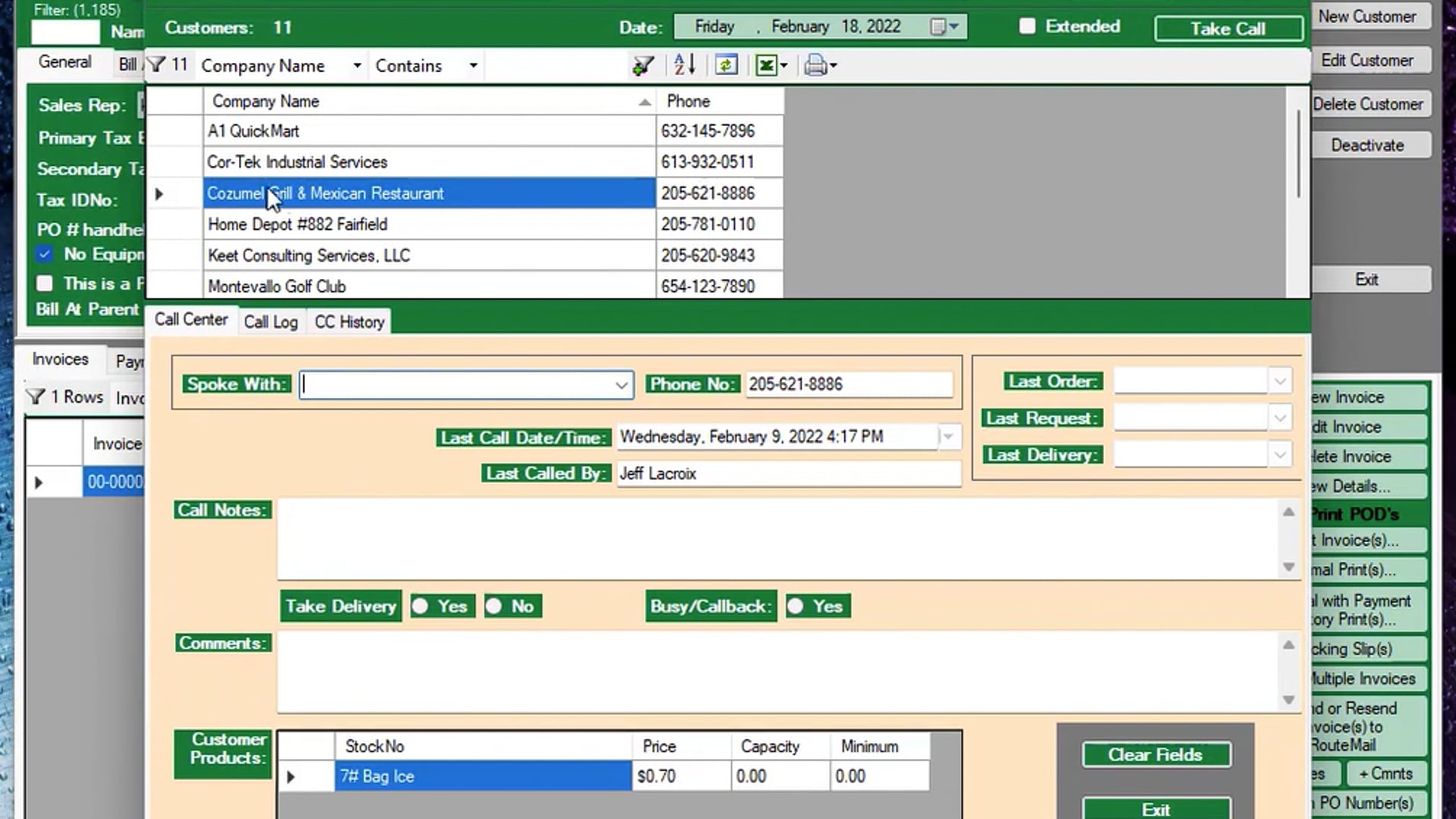Select Take Delivery Yes radio button
The height and width of the screenshot is (819, 1456).
(x=420, y=606)
